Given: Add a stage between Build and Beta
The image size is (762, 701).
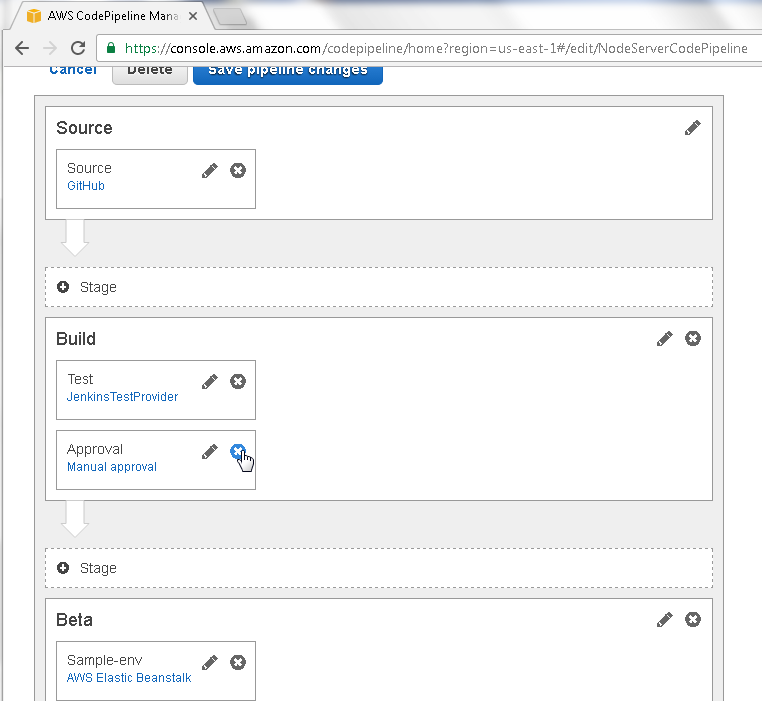Looking at the screenshot, I should coord(379,568).
